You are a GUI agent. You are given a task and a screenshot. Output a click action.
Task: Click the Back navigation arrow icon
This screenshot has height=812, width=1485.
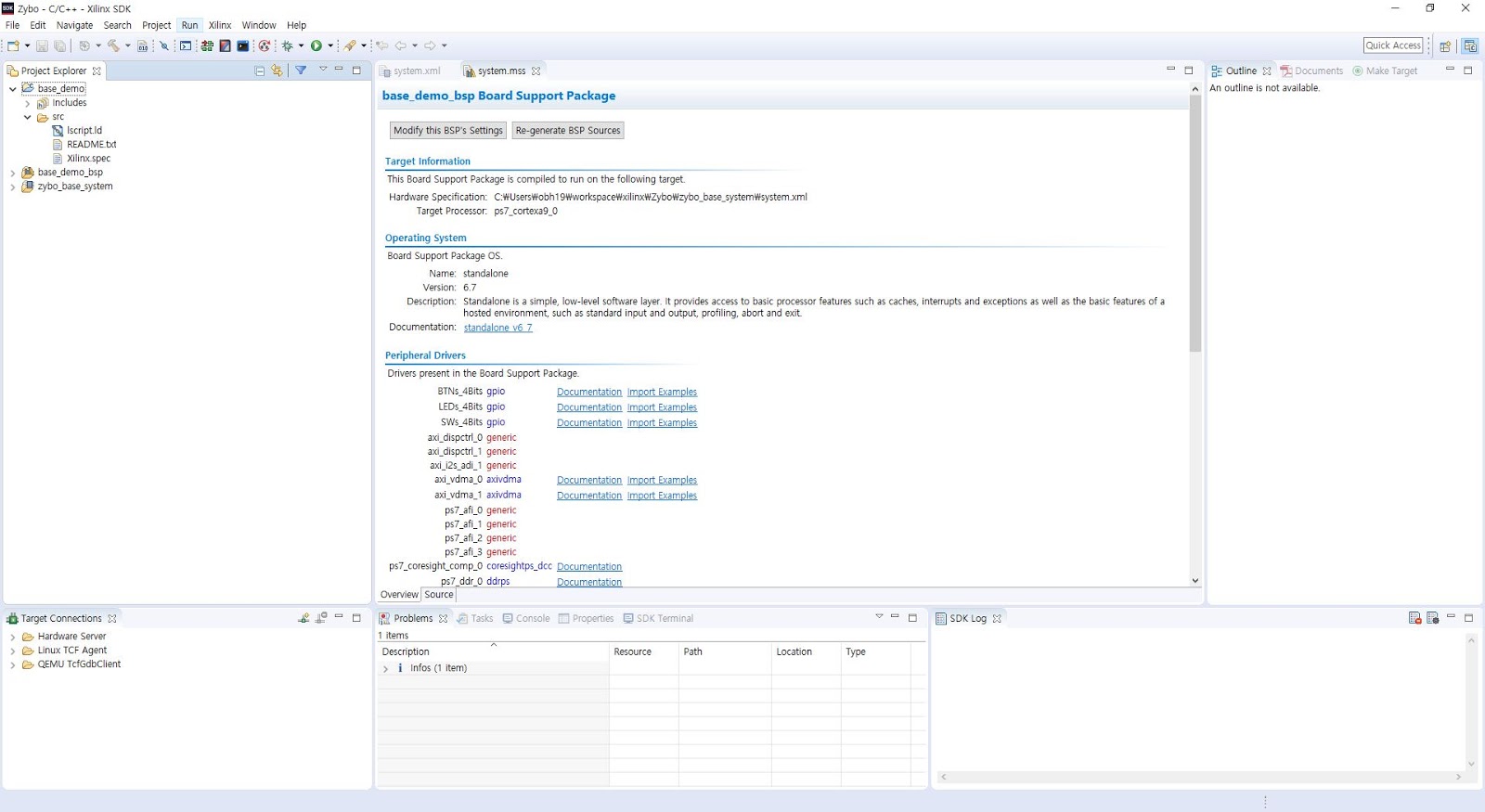point(401,45)
